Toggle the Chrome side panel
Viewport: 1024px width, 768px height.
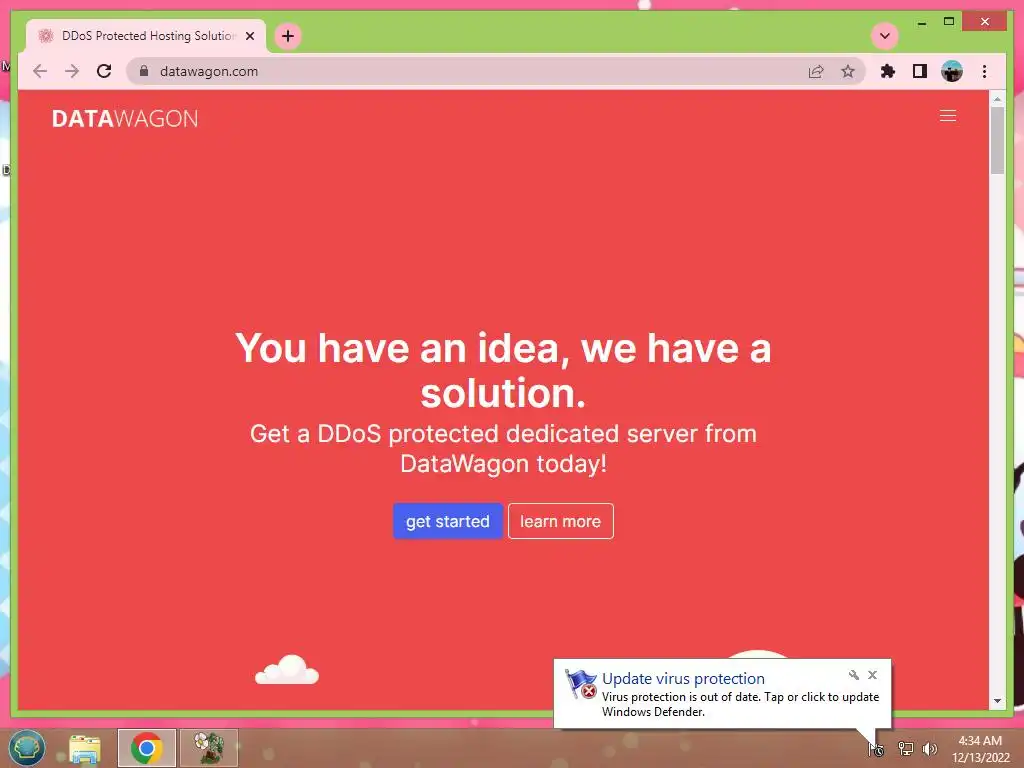click(920, 71)
